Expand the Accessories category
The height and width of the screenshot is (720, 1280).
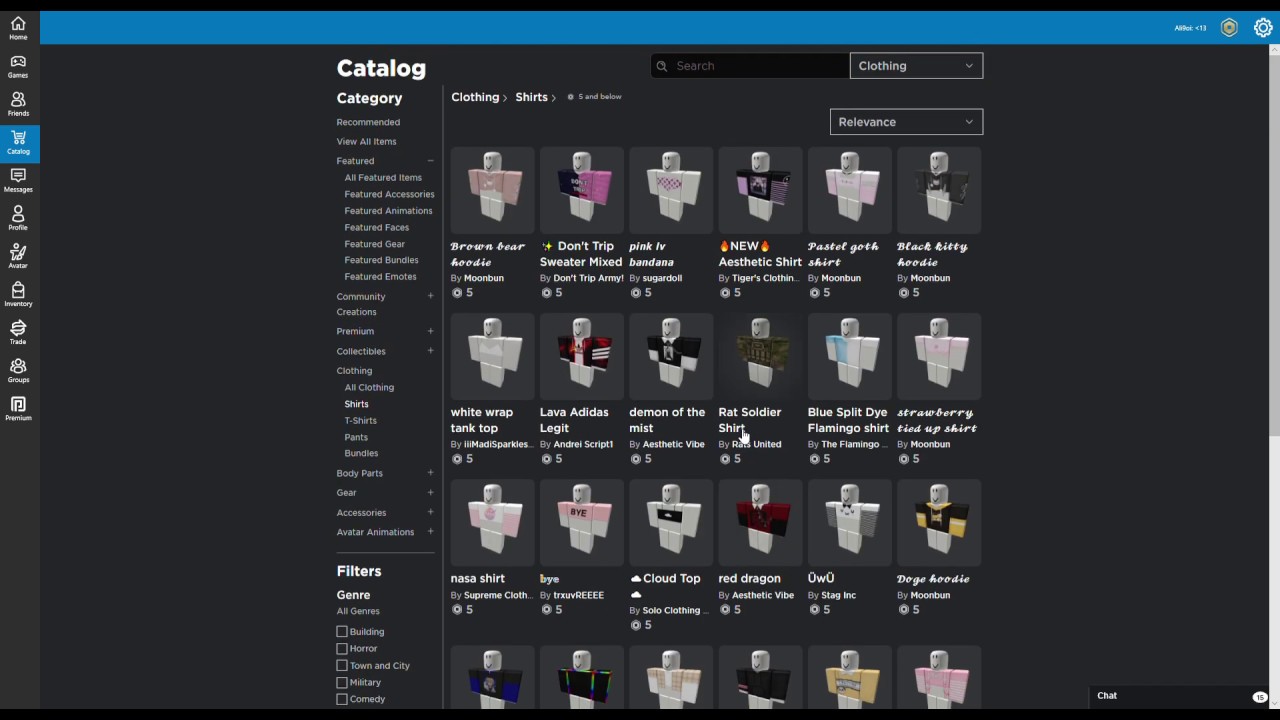point(431,512)
